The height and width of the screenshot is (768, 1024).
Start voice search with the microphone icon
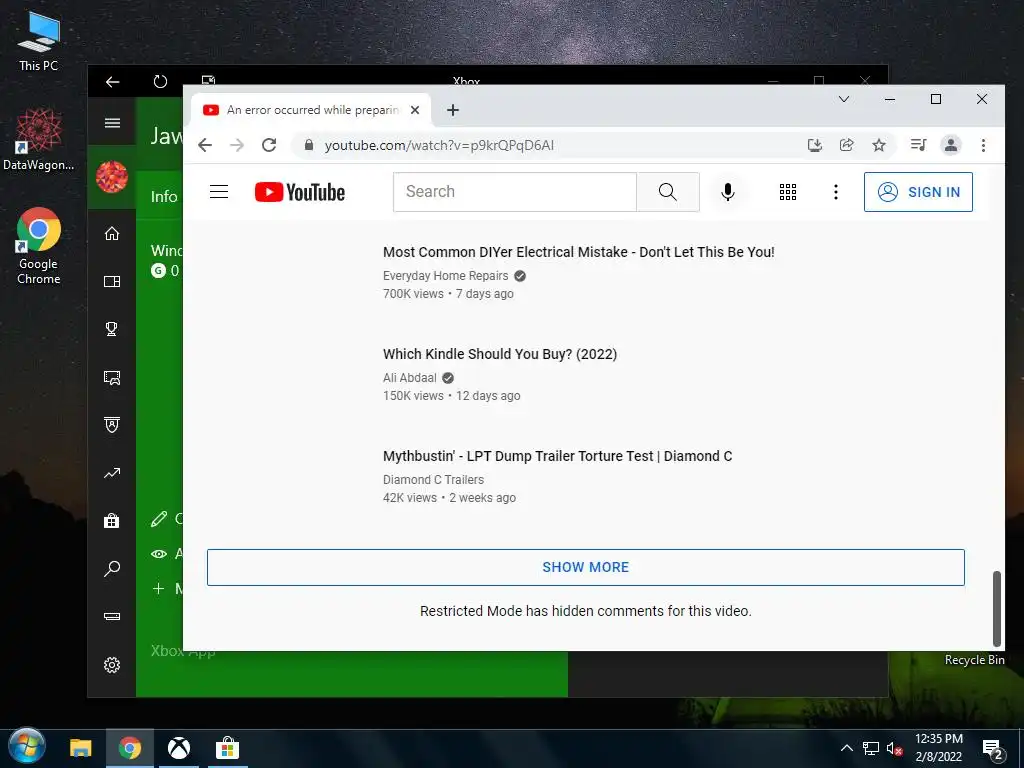coord(728,191)
